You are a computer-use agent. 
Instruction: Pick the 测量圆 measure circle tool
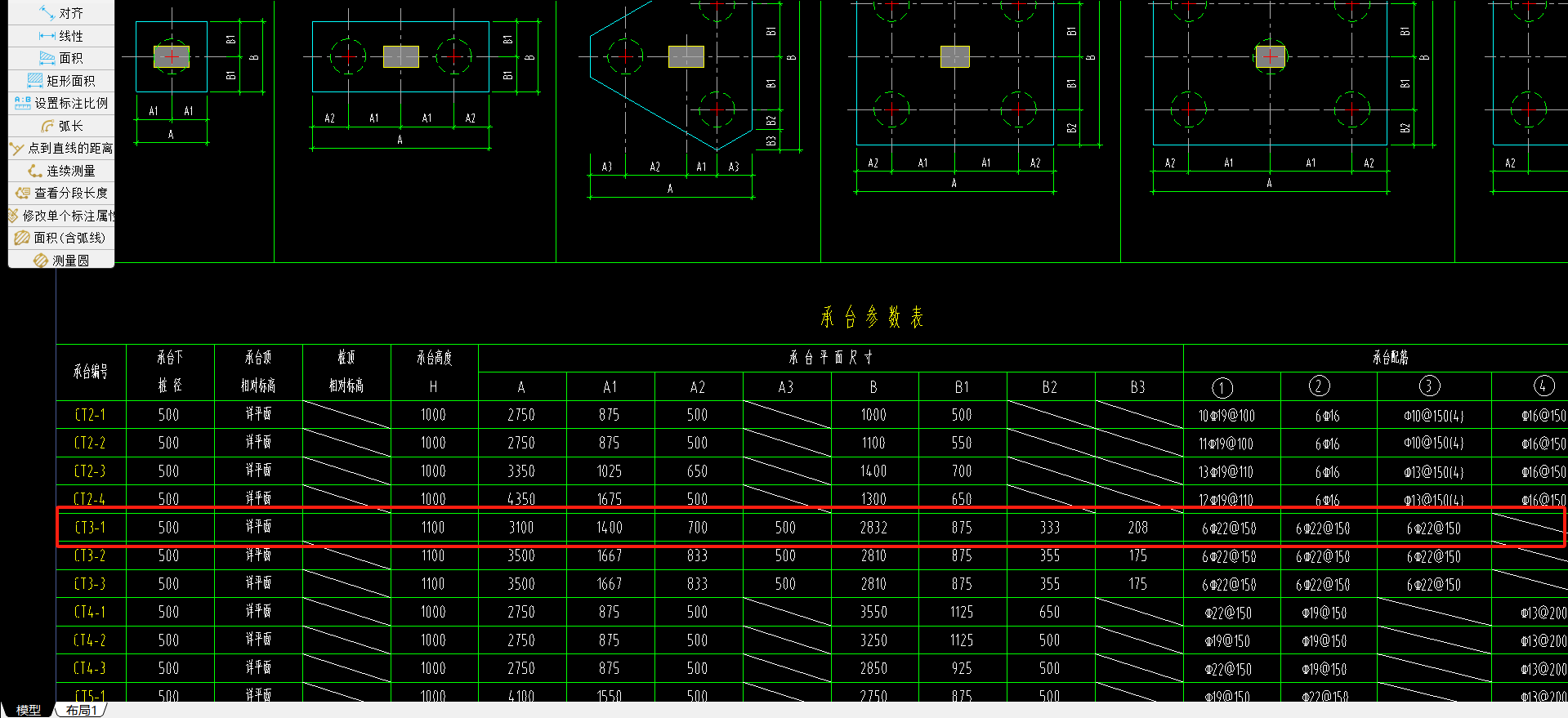coord(61,261)
